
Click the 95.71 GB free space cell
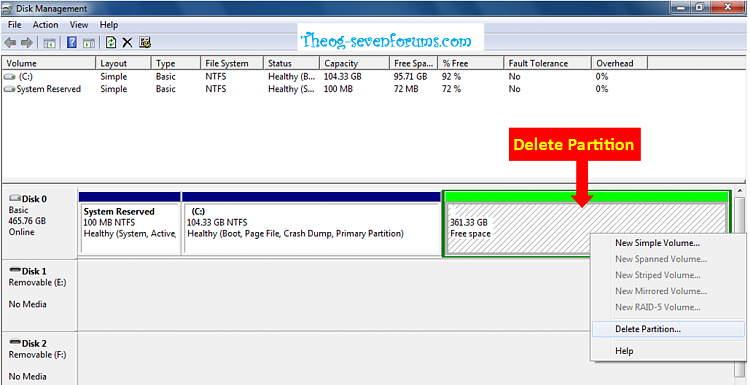[410, 77]
